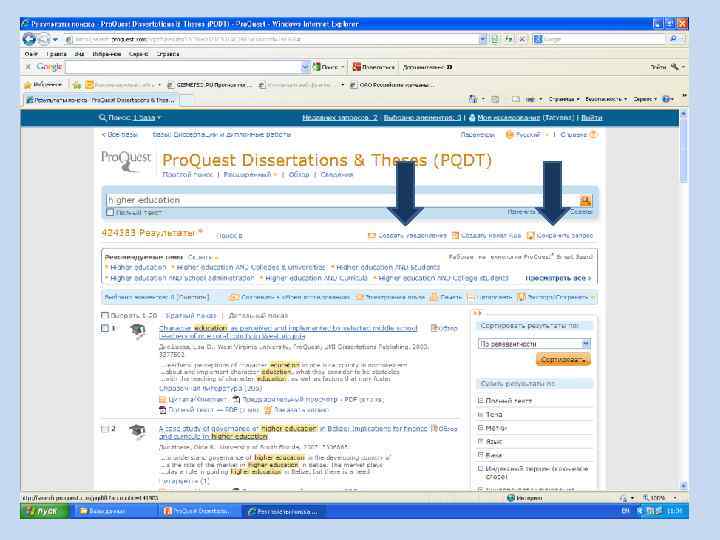Click the Favorites star icon
Viewport: 720px width, 540px height.
[28, 85]
